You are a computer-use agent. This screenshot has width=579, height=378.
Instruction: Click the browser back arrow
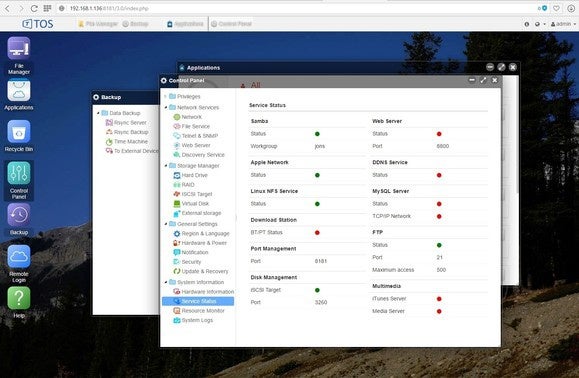7,8
